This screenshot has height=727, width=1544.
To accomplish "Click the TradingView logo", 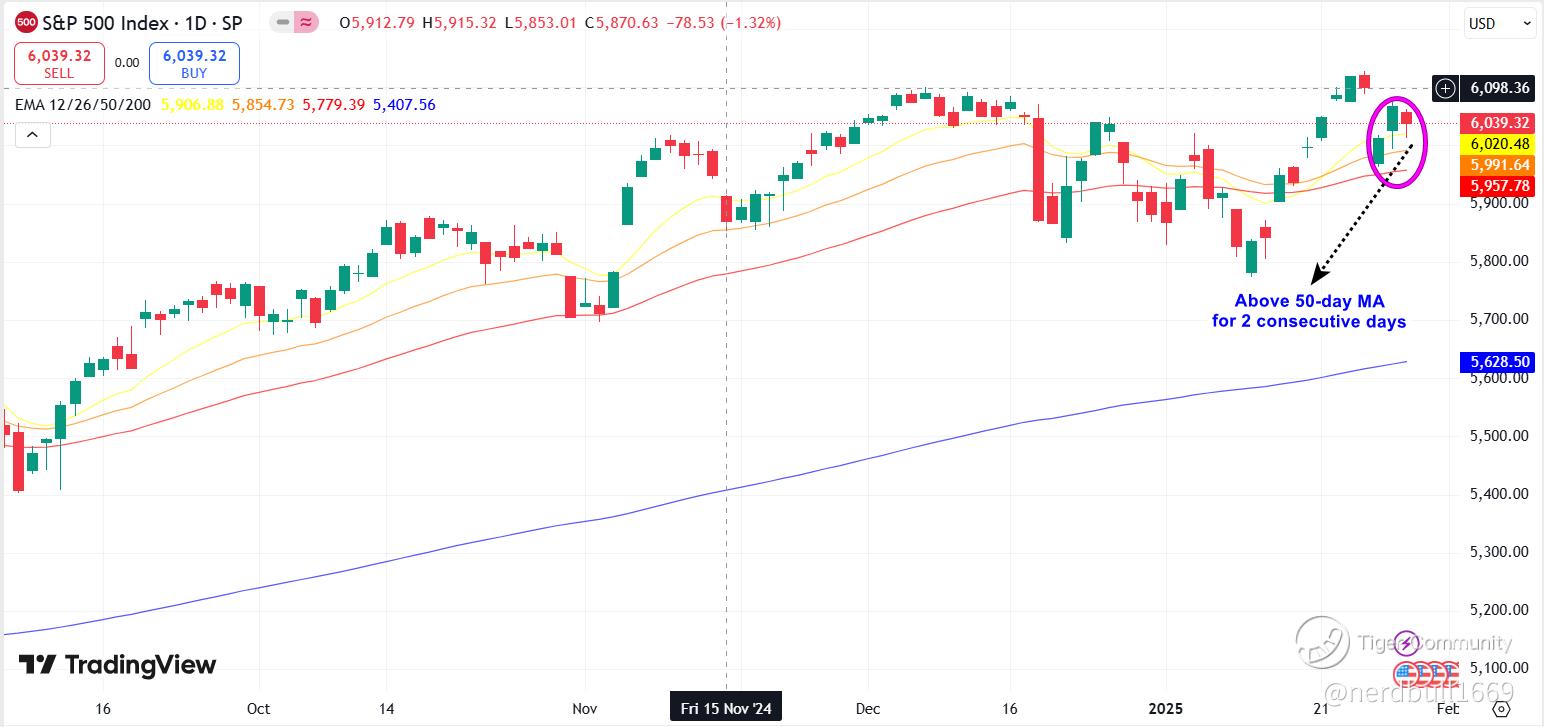I will point(117,665).
